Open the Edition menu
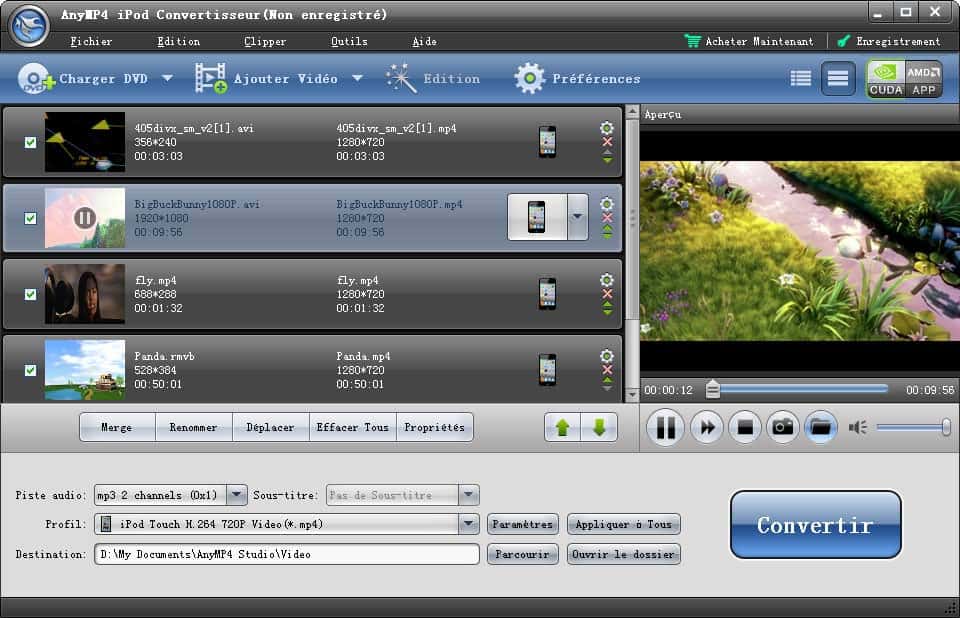 178,41
